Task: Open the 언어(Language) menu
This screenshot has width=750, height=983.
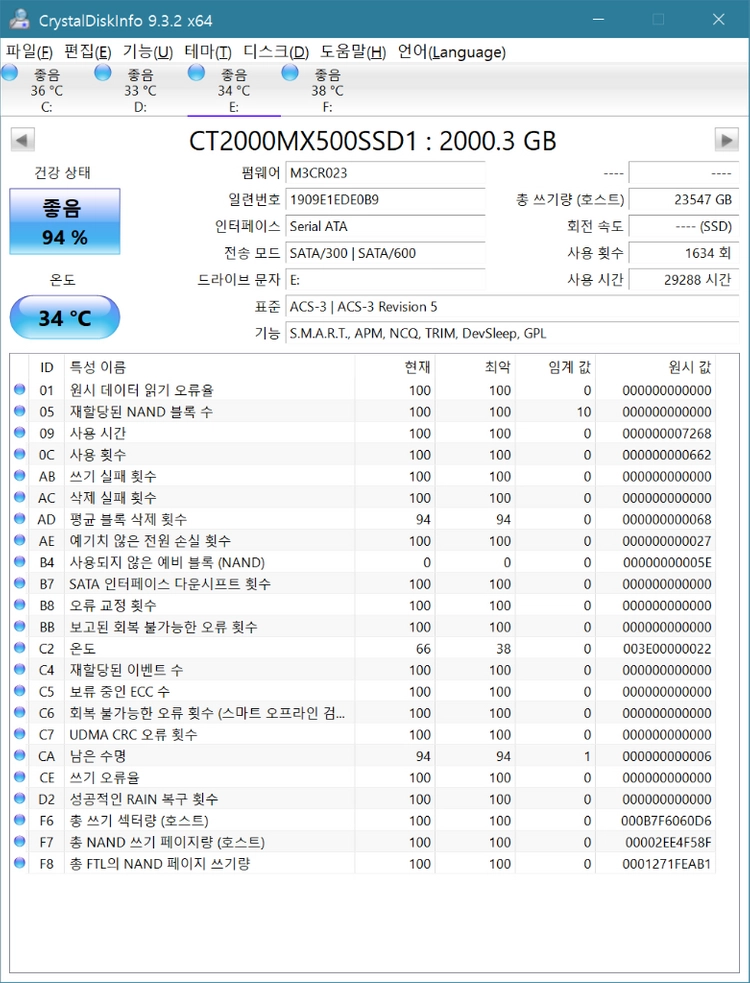Action: [x=452, y=52]
